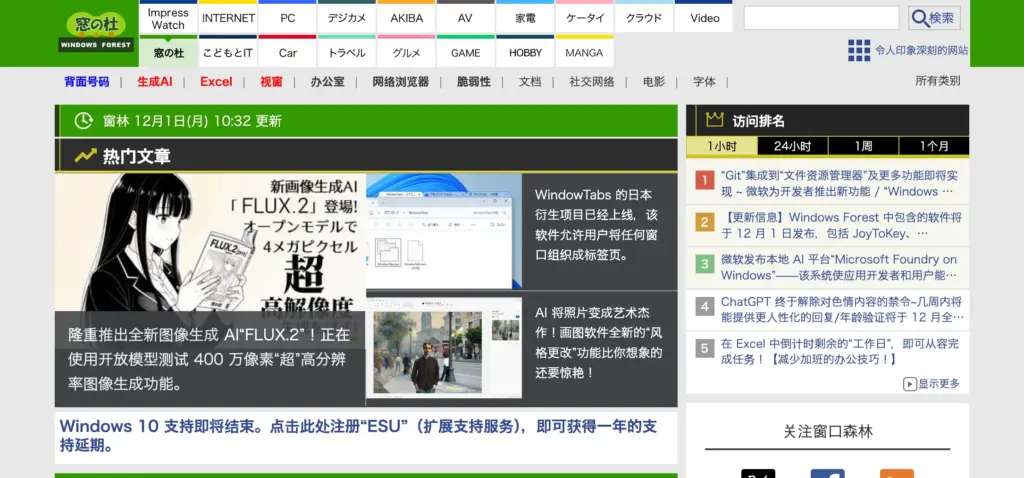Open the ChatGPT 解除禁令 ranking article
The image size is (1024, 478).
click(842, 310)
